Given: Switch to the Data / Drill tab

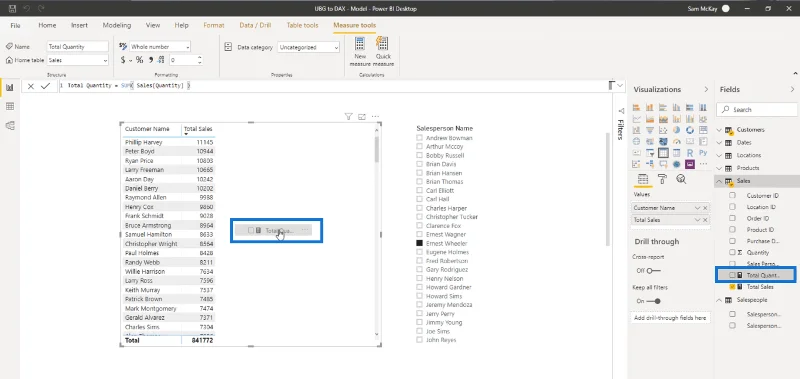Looking at the screenshot, I should (x=255, y=25).
